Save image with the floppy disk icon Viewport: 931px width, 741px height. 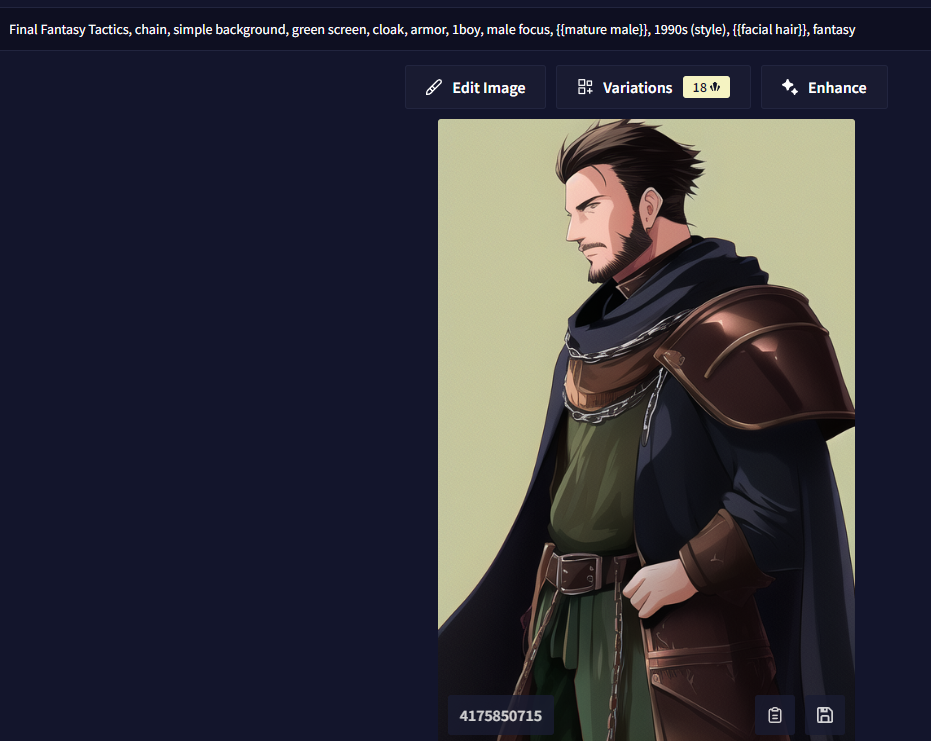(825, 715)
